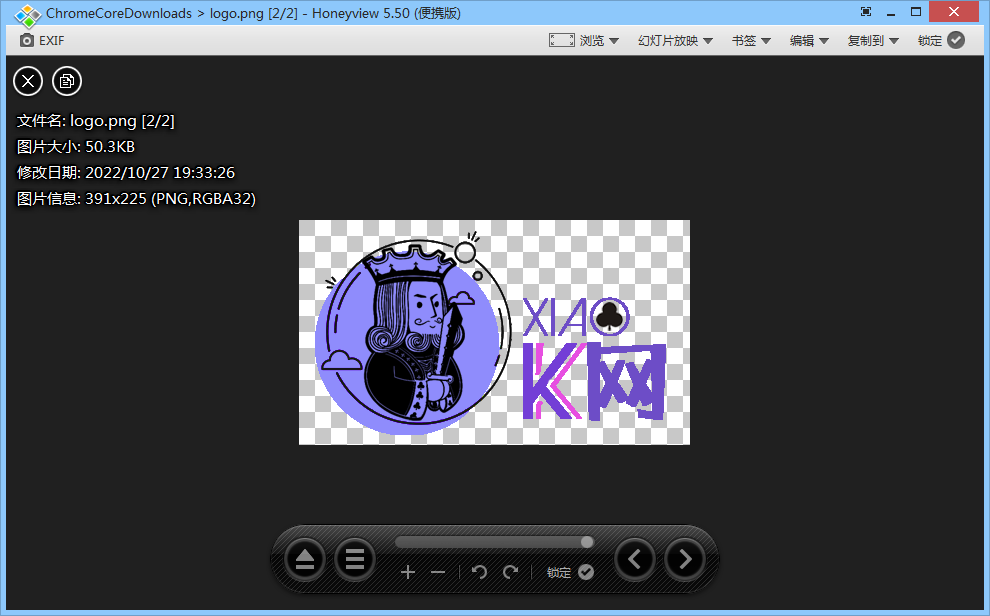Zoom in with the plus icon
Viewport: 990px width, 616px height.
coord(408,572)
